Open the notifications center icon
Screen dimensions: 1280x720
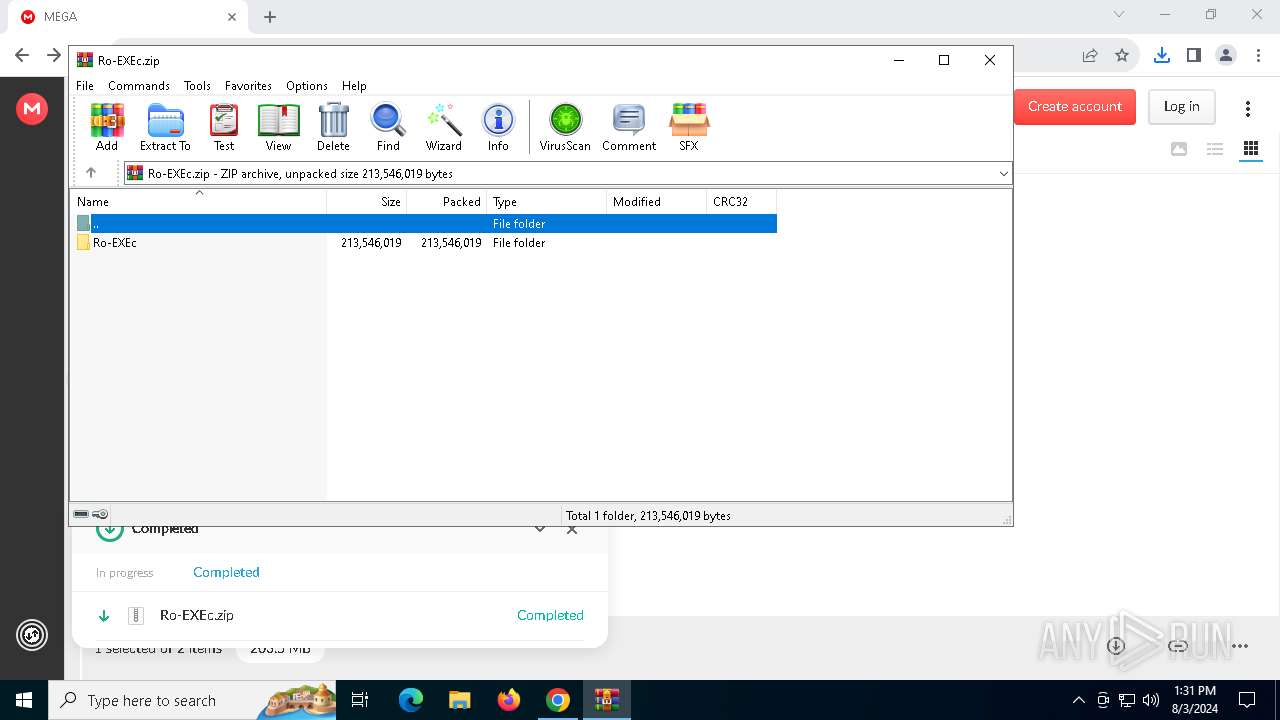pyautogui.click(x=1247, y=700)
